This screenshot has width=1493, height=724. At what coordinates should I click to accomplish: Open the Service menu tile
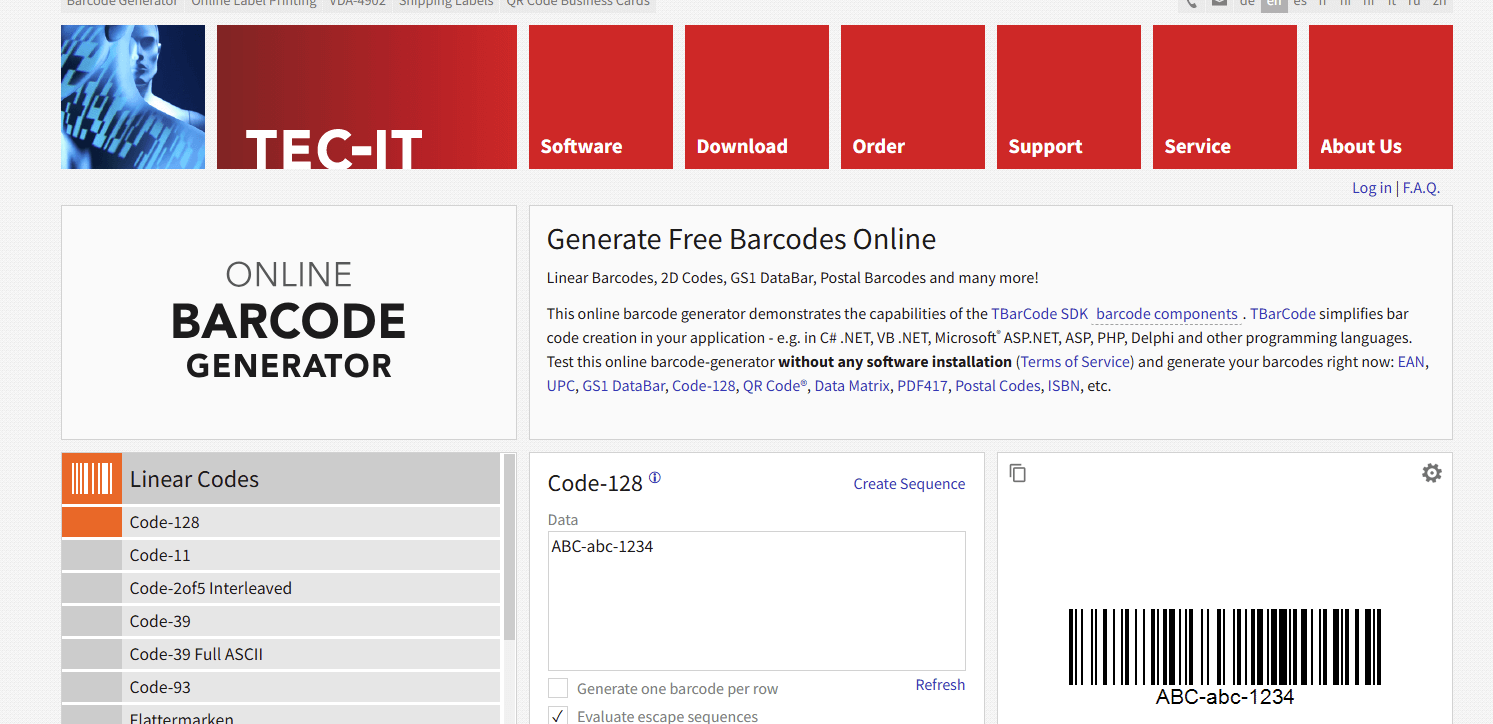click(x=1225, y=97)
